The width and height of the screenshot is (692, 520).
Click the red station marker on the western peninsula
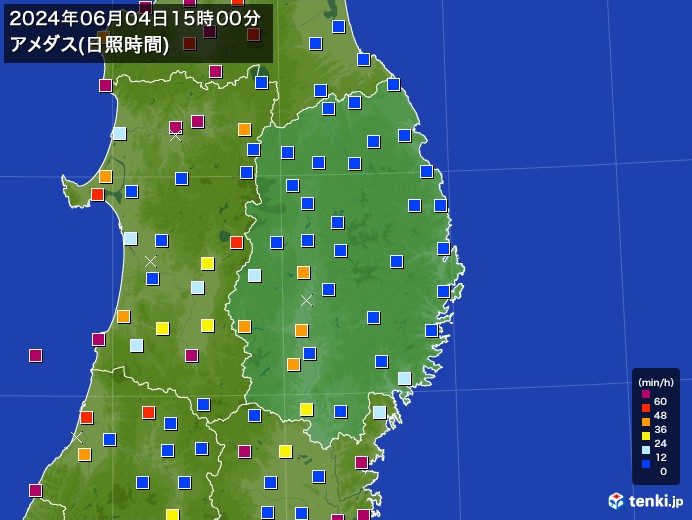[x=98, y=194]
